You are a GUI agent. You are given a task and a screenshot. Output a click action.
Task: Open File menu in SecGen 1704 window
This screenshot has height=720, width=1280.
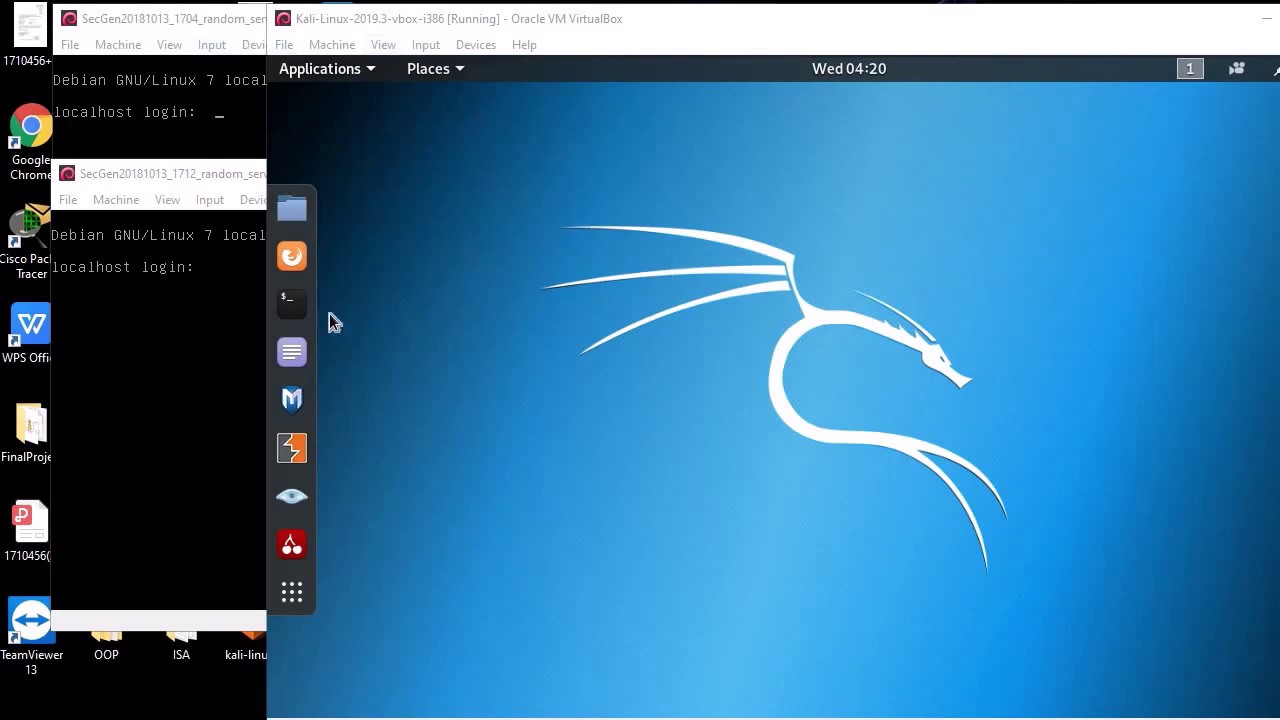tap(70, 44)
